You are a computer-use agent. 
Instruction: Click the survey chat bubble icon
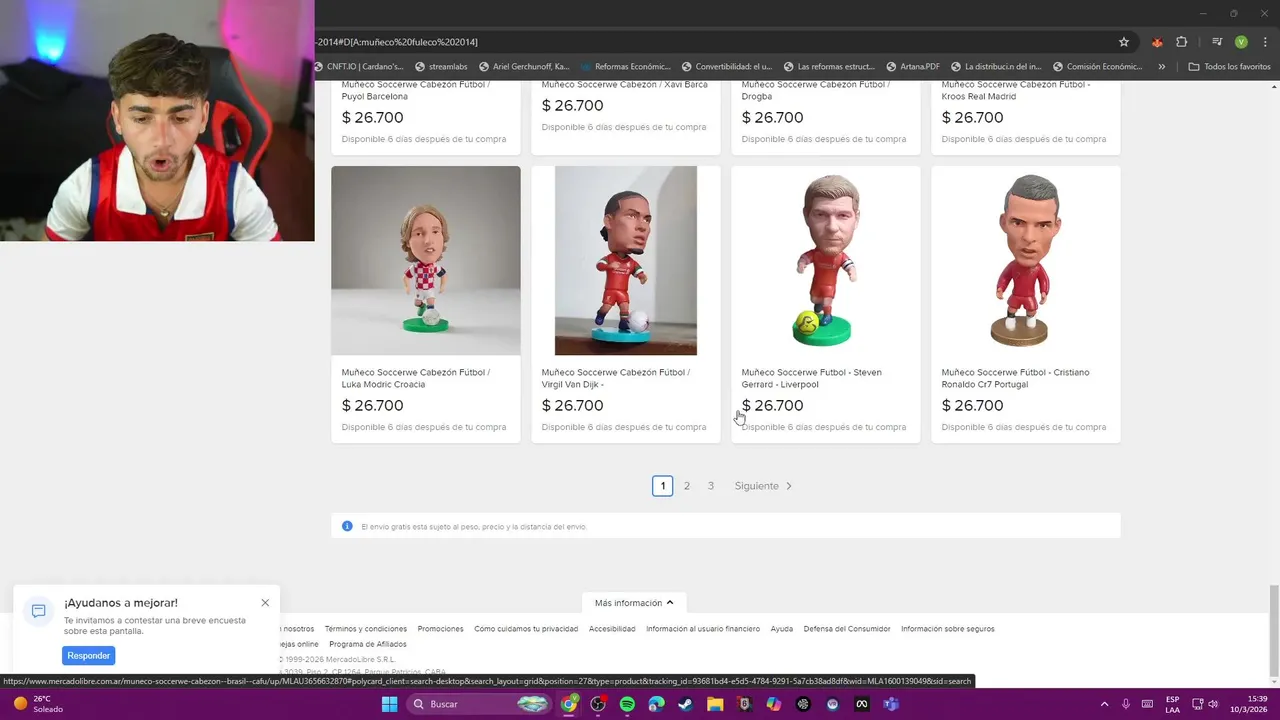pyautogui.click(x=39, y=611)
